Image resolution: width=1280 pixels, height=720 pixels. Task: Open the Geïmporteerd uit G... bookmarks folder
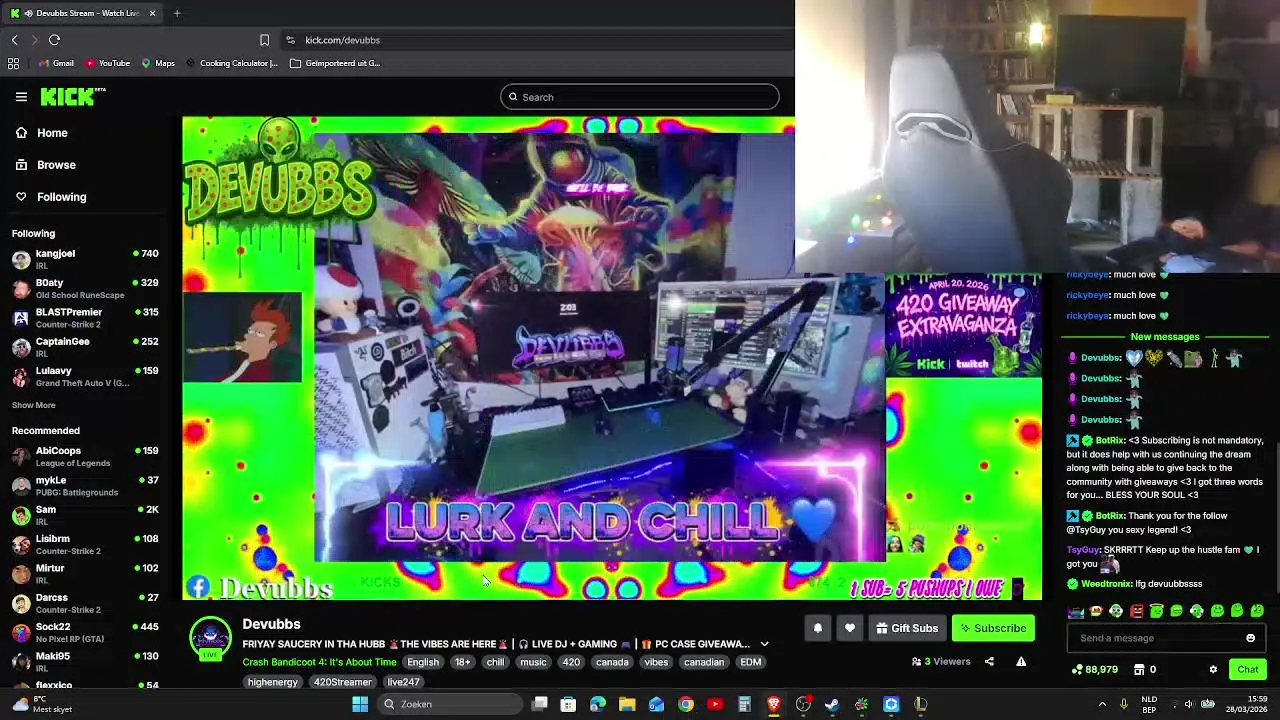(335, 63)
